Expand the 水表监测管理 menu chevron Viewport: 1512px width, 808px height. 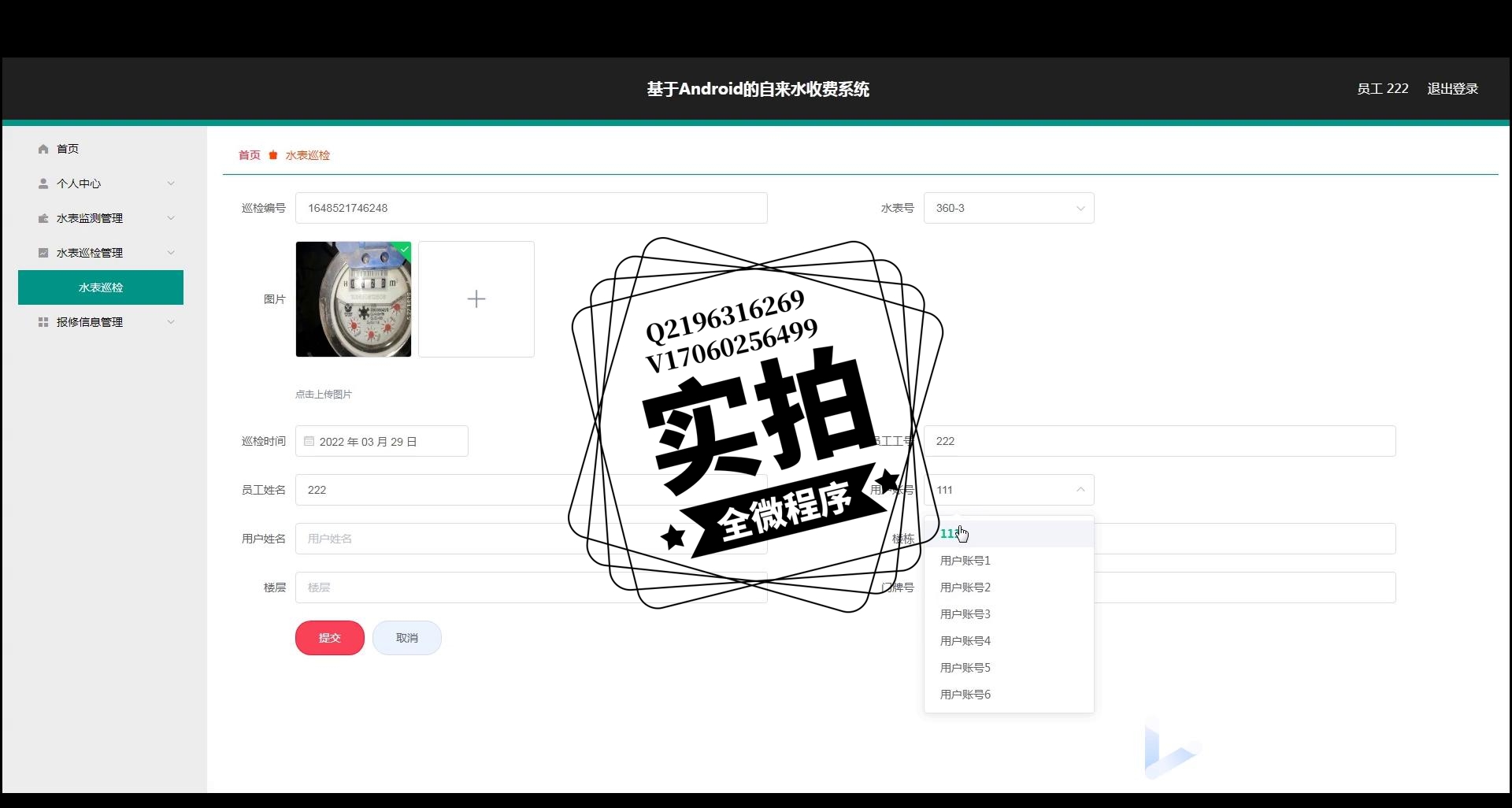pyautogui.click(x=171, y=218)
